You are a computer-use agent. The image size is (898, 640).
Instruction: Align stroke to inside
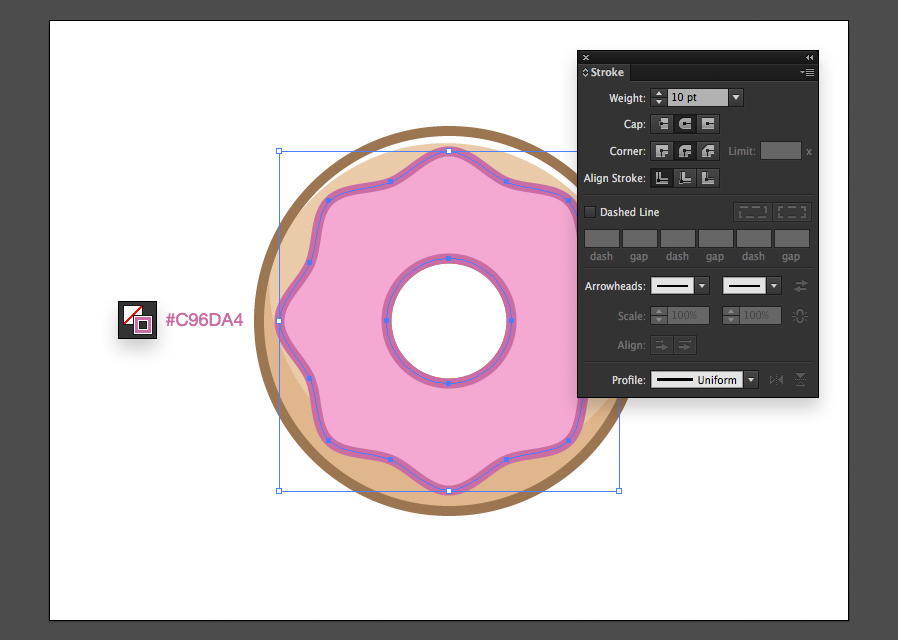click(x=685, y=178)
